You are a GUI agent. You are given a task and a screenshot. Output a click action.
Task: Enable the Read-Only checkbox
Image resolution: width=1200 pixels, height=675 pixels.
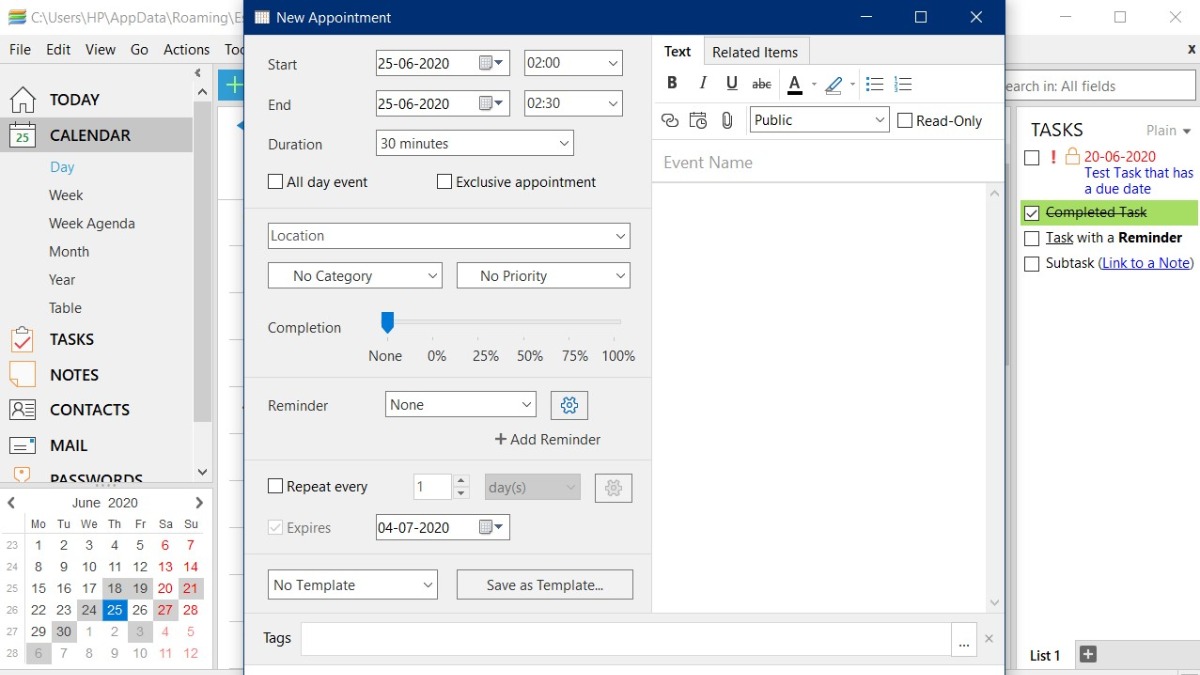click(905, 121)
